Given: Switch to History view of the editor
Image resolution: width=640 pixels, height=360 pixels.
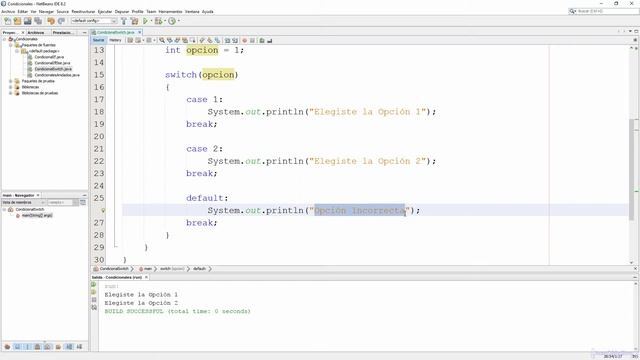Looking at the screenshot, I should (x=115, y=40).
